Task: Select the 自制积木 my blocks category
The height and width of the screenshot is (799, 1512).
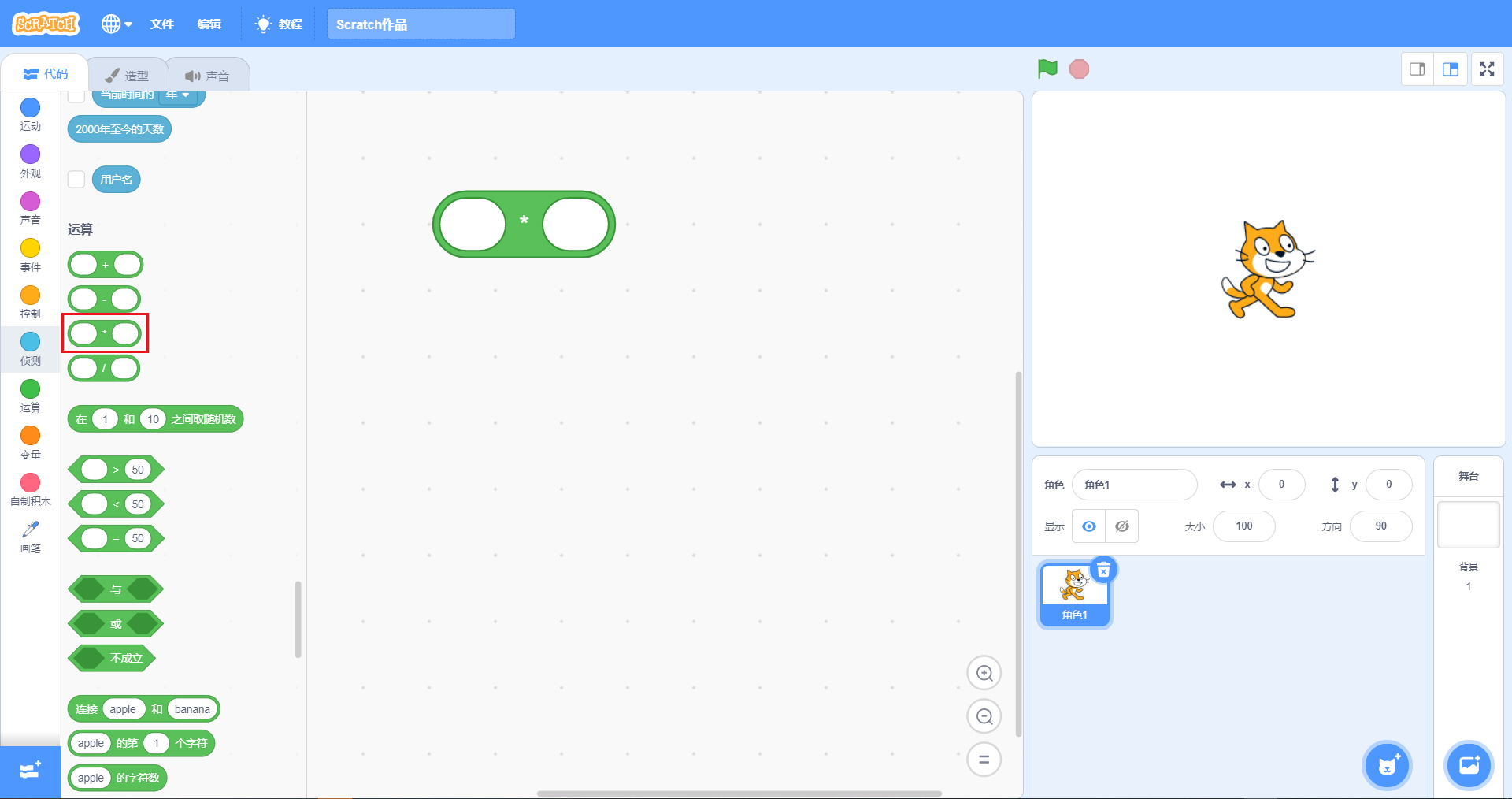Action: 31,490
